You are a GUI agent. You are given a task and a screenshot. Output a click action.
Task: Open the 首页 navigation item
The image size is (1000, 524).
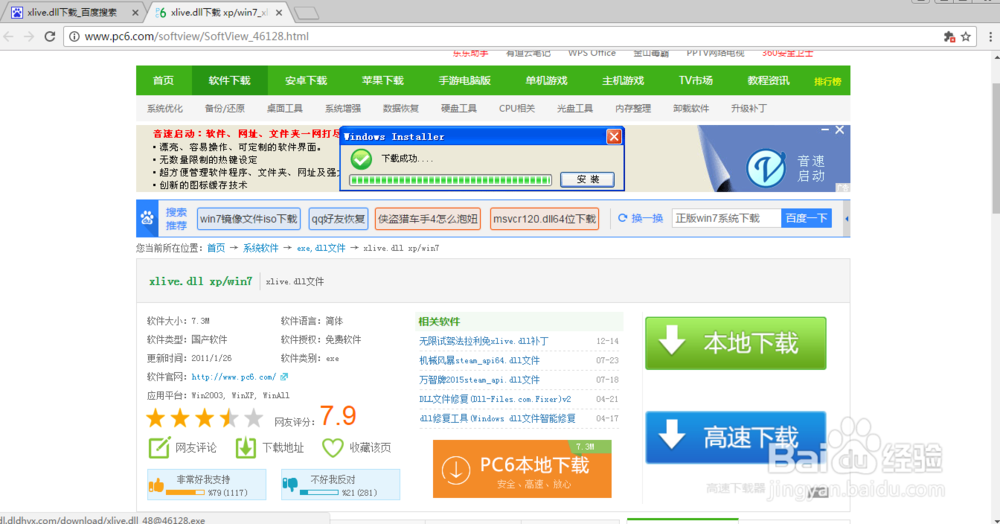[163, 80]
